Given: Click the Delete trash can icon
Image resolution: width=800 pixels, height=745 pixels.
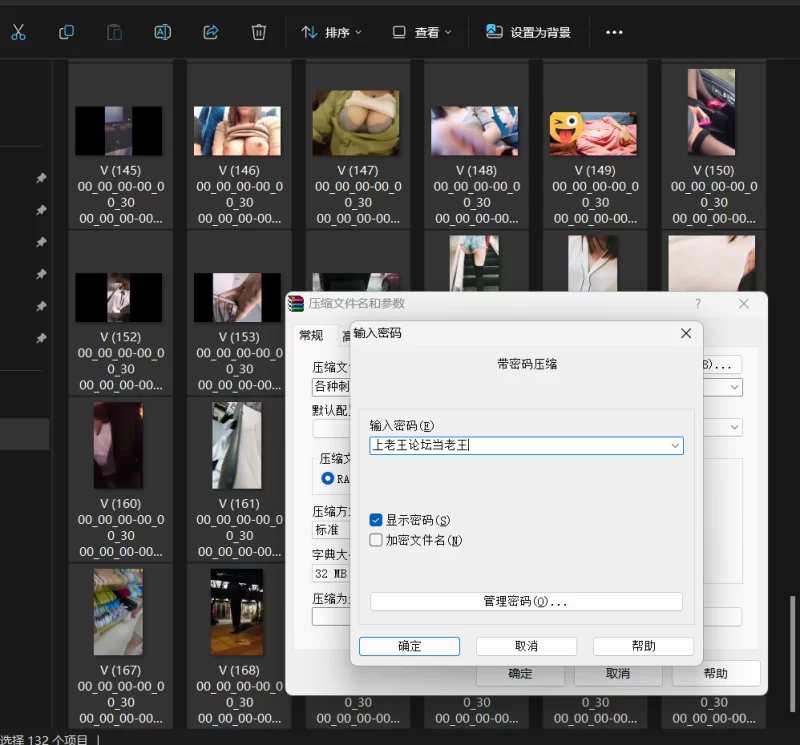Looking at the screenshot, I should (258, 32).
